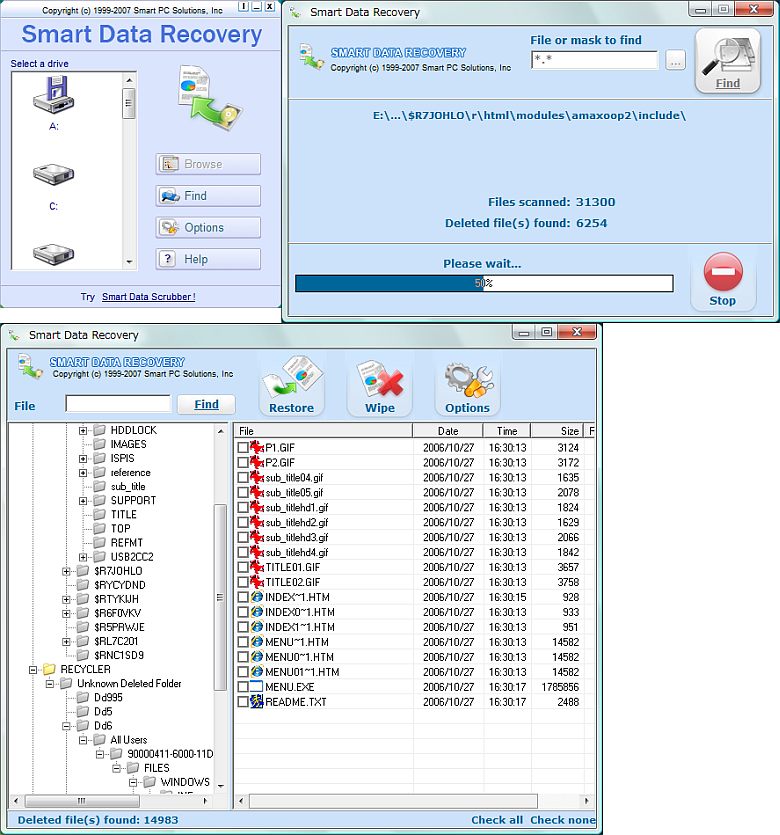Image resolution: width=780 pixels, height=835 pixels.
Task: Open the Smart Data Scrubber link
Action: (149, 297)
